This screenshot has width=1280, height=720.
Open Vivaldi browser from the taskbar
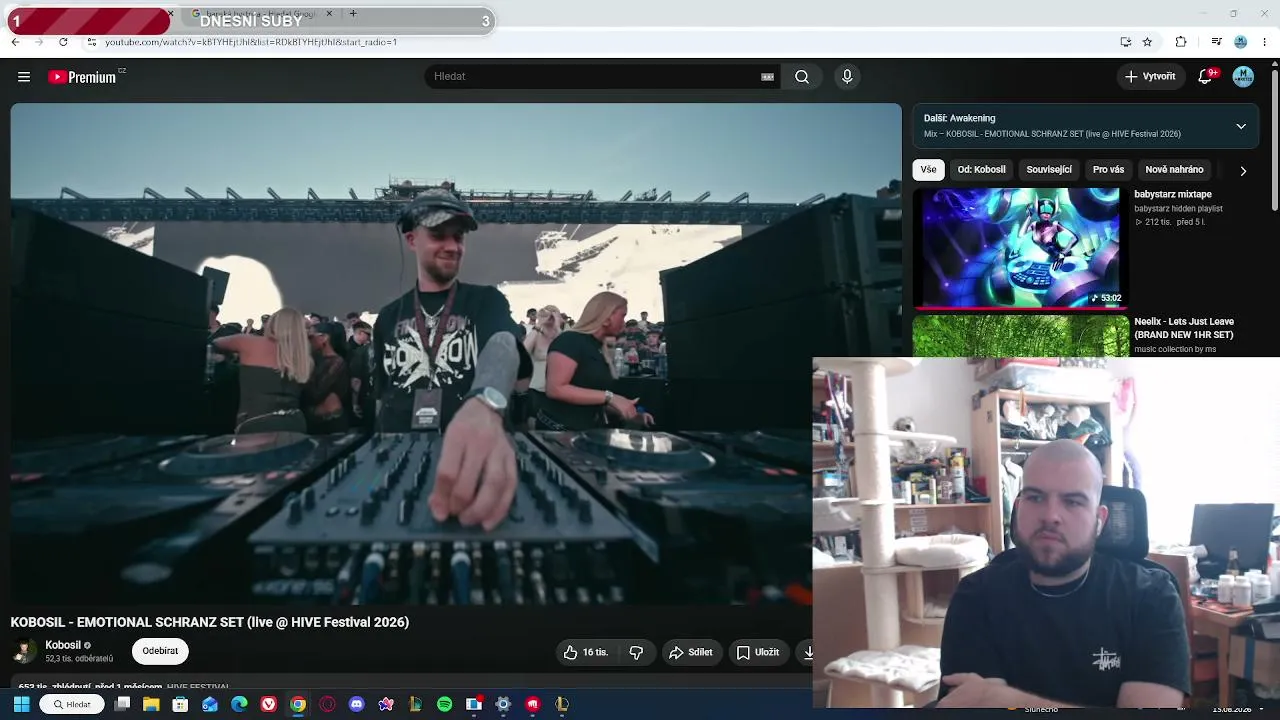tap(269, 705)
